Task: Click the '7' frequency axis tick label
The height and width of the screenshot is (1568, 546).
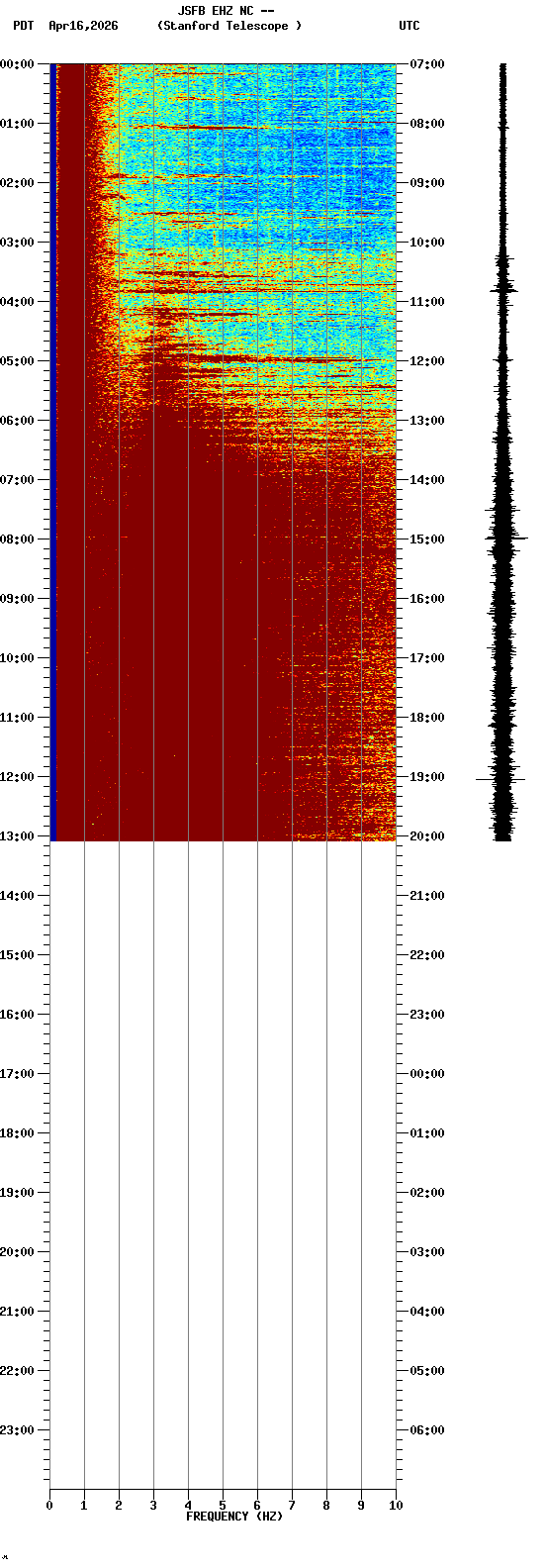Action: [x=292, y=1506]
